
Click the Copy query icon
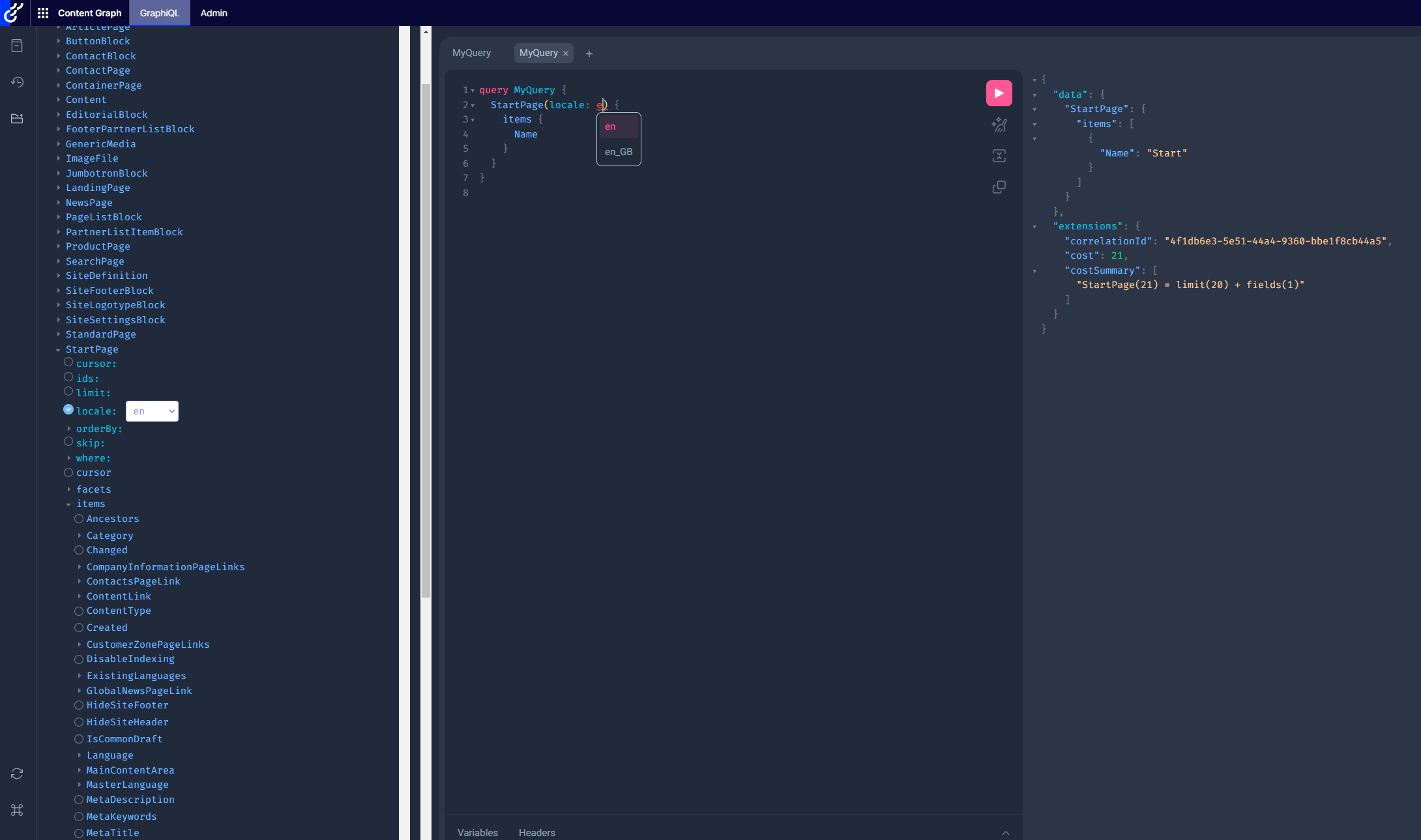[x=999, y=187]
